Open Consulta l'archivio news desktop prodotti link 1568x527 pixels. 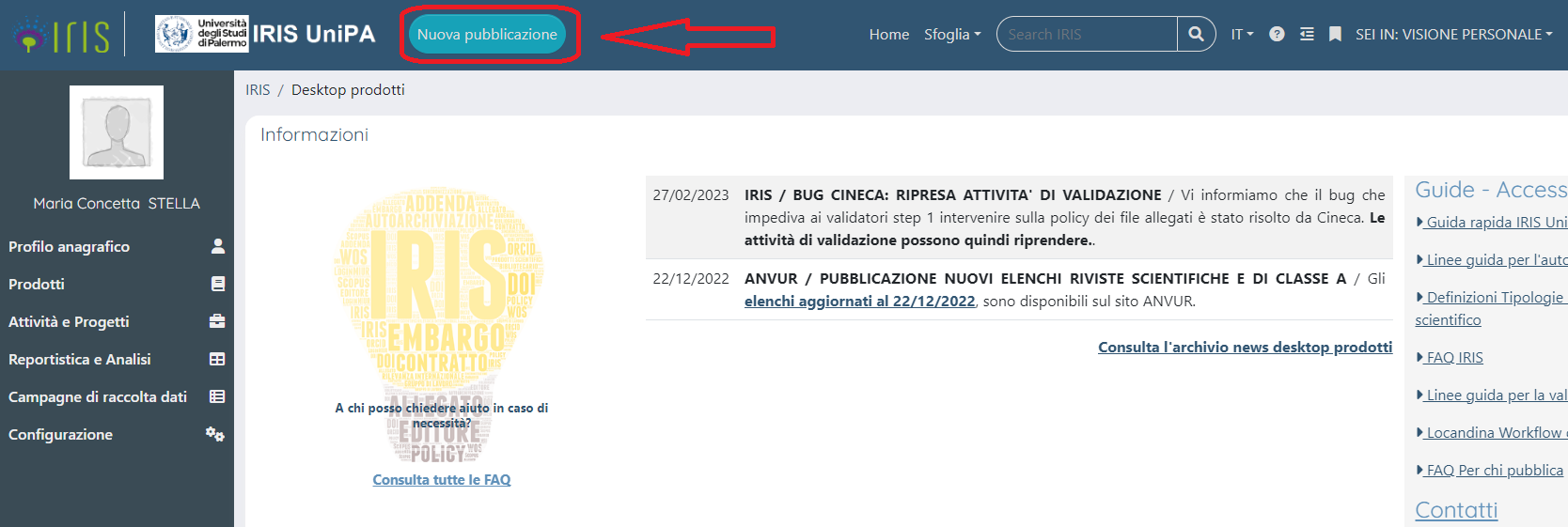(x=1245, y=347)
